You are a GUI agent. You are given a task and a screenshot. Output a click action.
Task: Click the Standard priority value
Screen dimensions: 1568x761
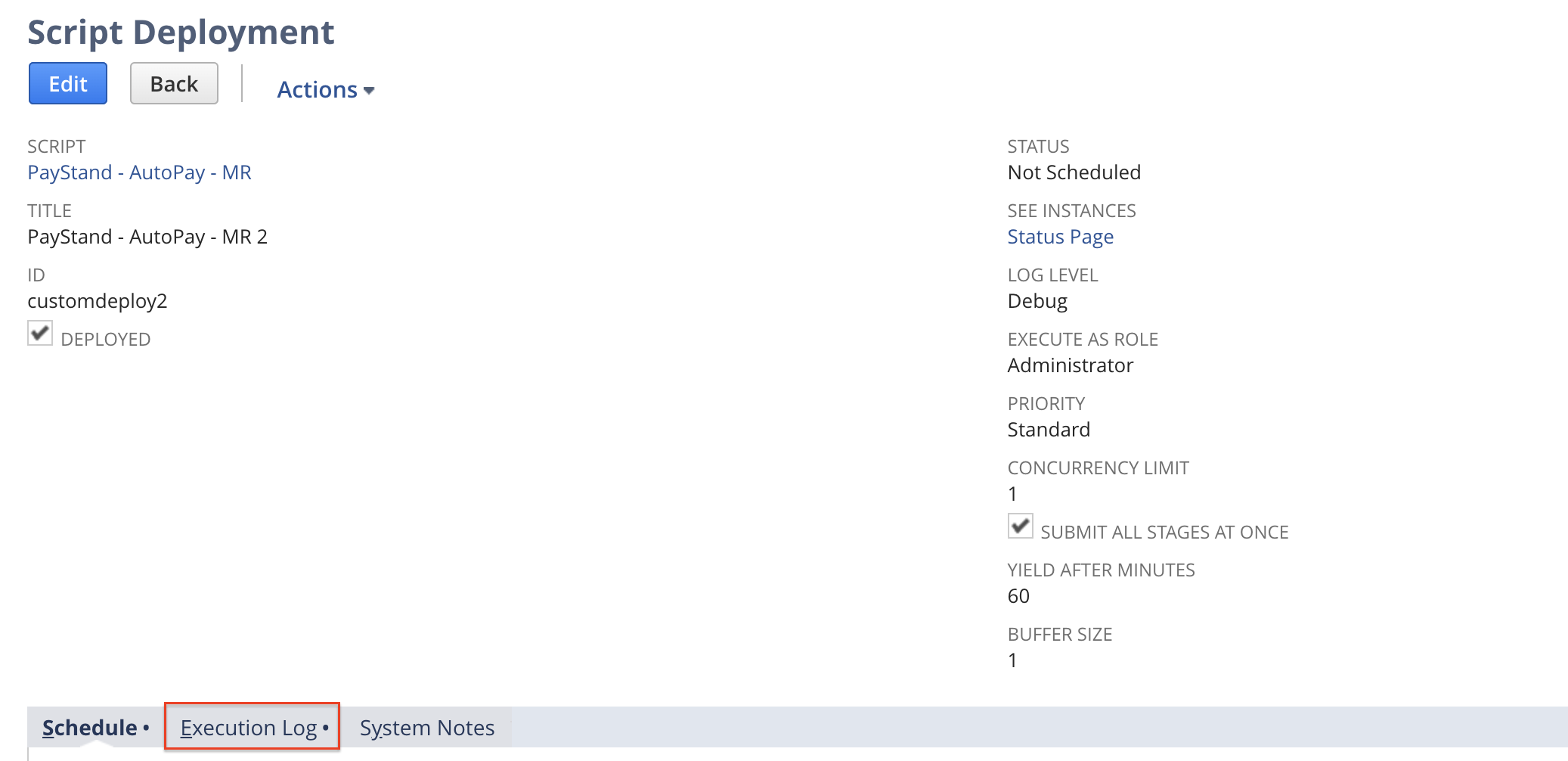point(1049,430)
